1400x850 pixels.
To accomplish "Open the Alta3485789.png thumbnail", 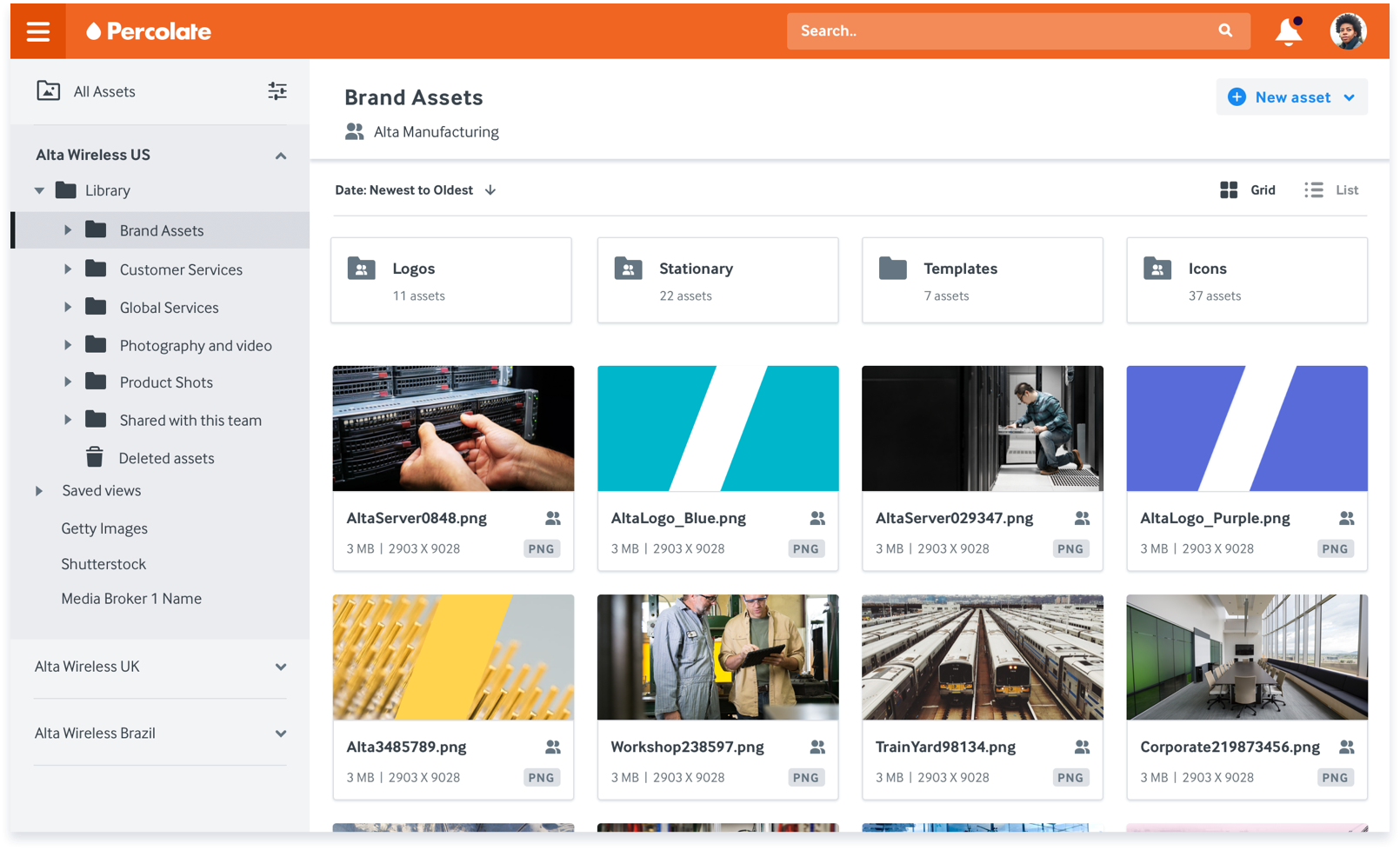I will [x=453, y=657].
